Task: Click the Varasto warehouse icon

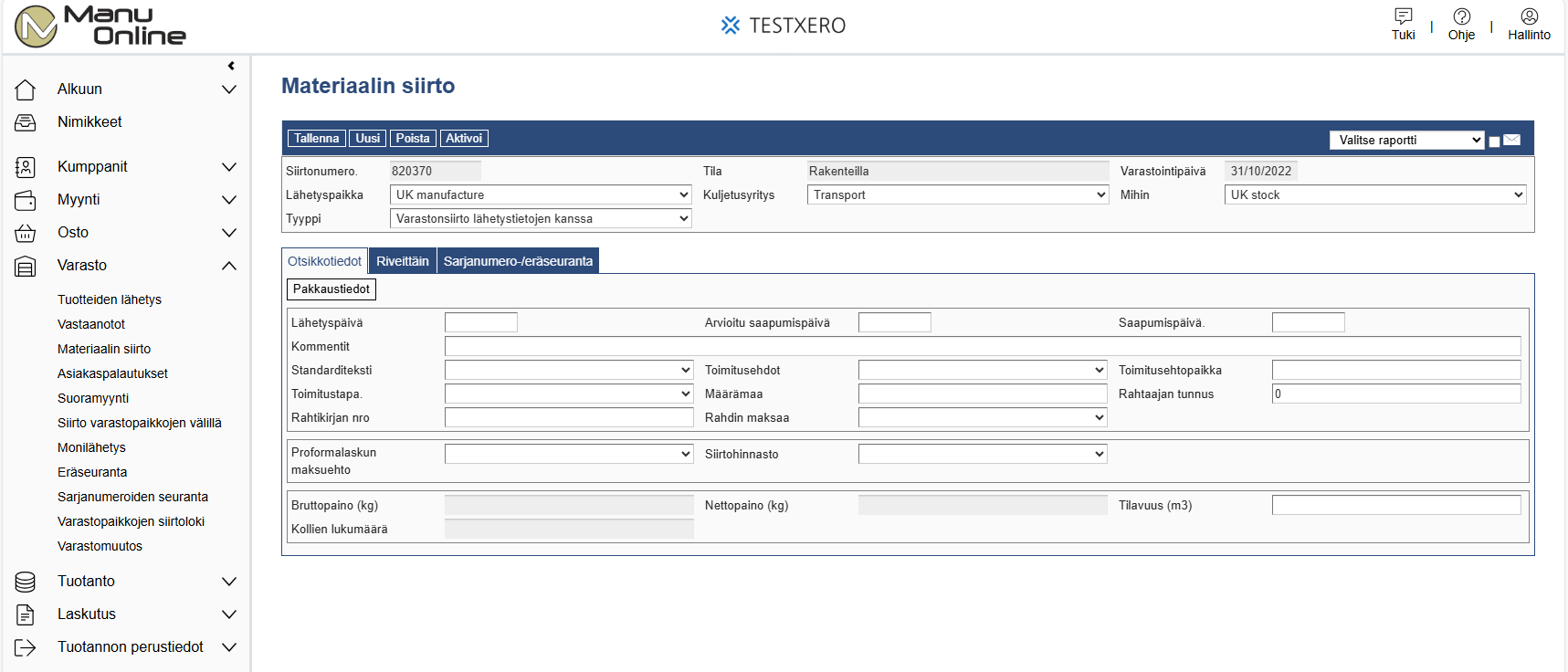Action: (x=26, y=266)
